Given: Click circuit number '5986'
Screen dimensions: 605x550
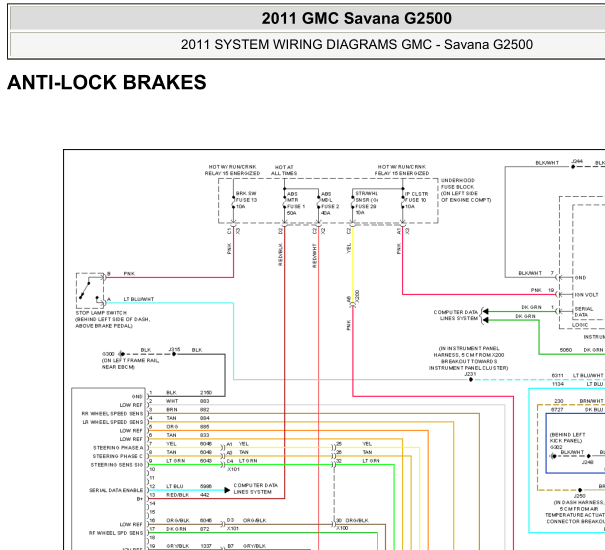Looking at the screenshot, I should [x=206, y=486].
